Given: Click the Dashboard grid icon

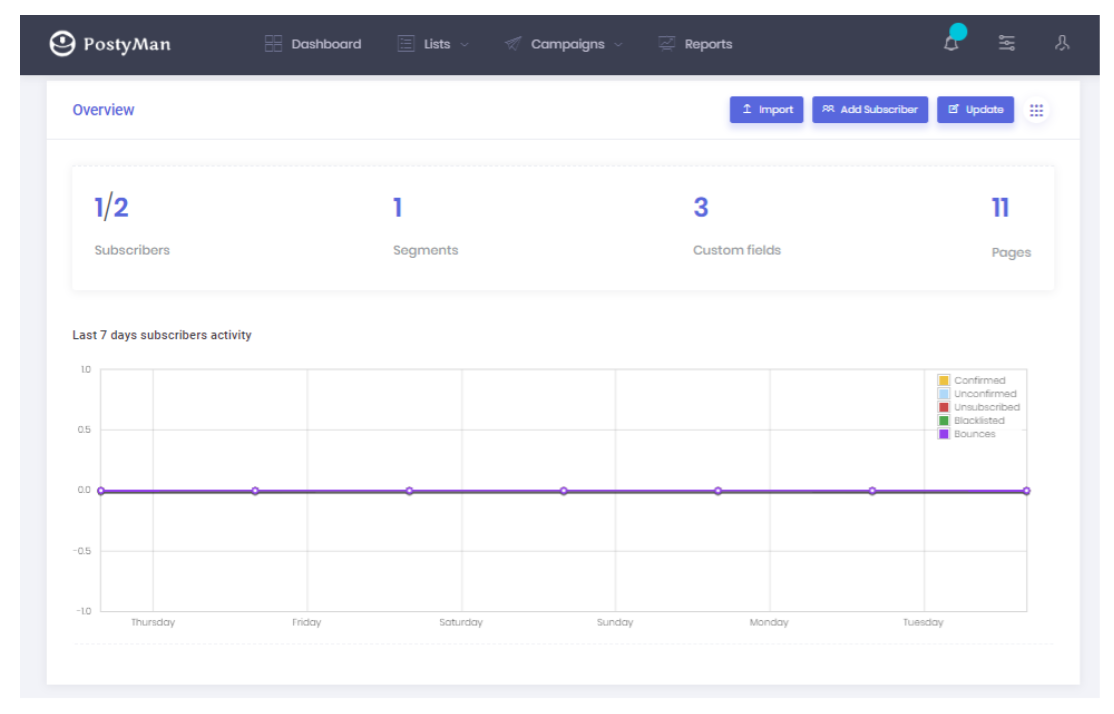Looking at the screenshot, I should point(273,44).
